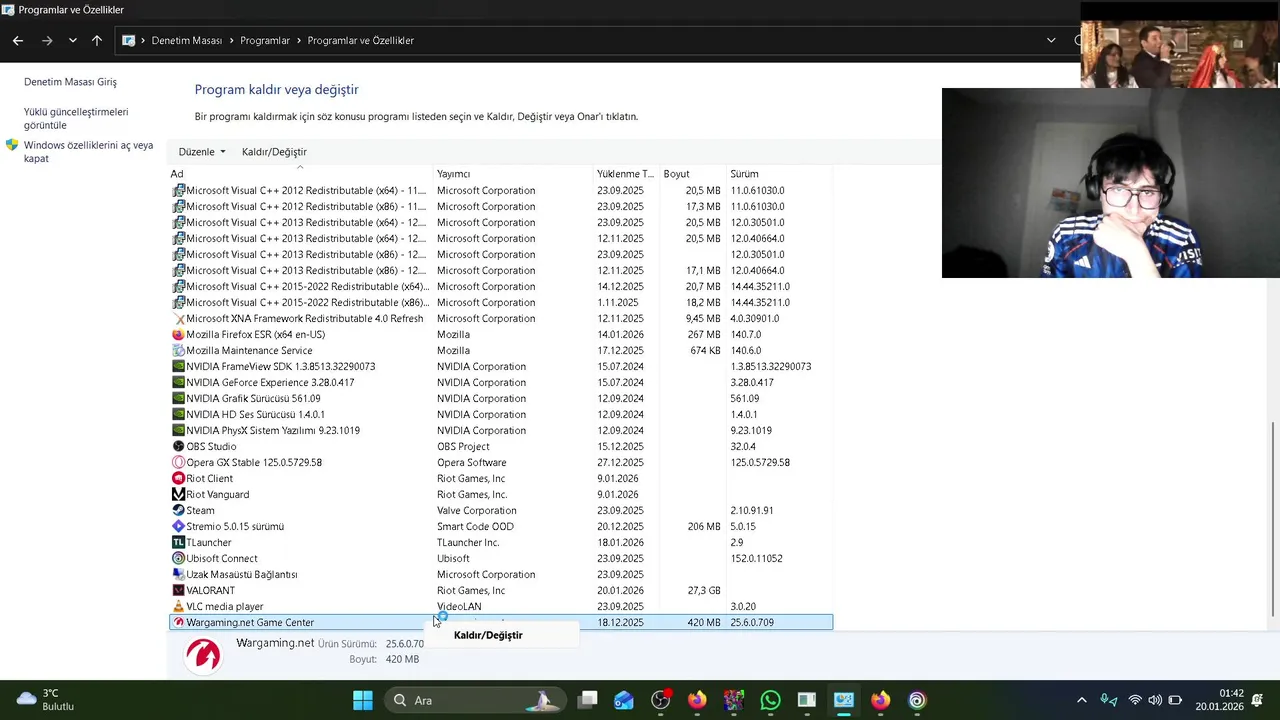The height and width of the screenshot is (720, 1280).
Task: Sort by the Boyut column header
Action: 692,174
